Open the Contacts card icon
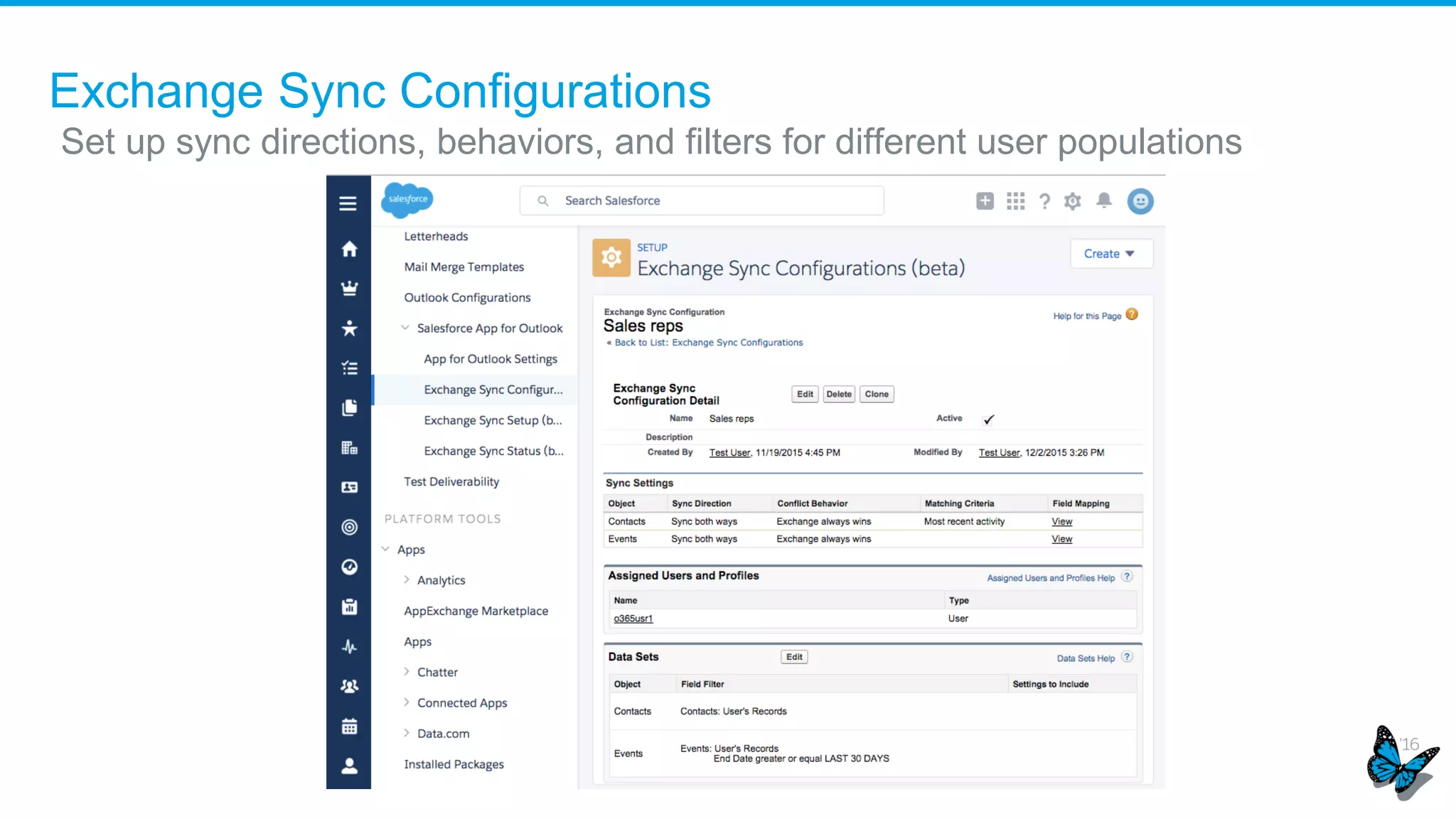1456x819 pixels. [349, 487]
